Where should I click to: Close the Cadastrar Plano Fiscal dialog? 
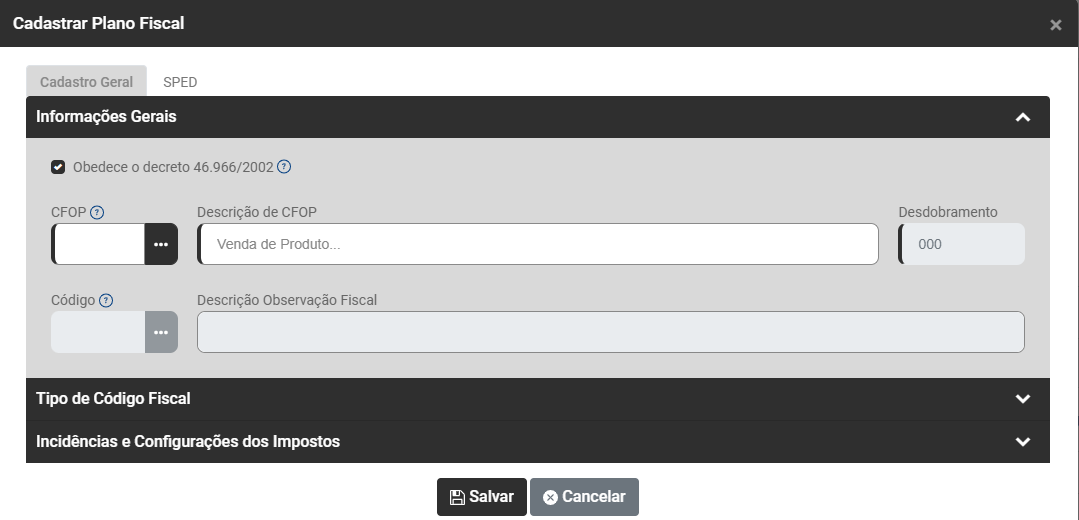(x=1055, y=25)
